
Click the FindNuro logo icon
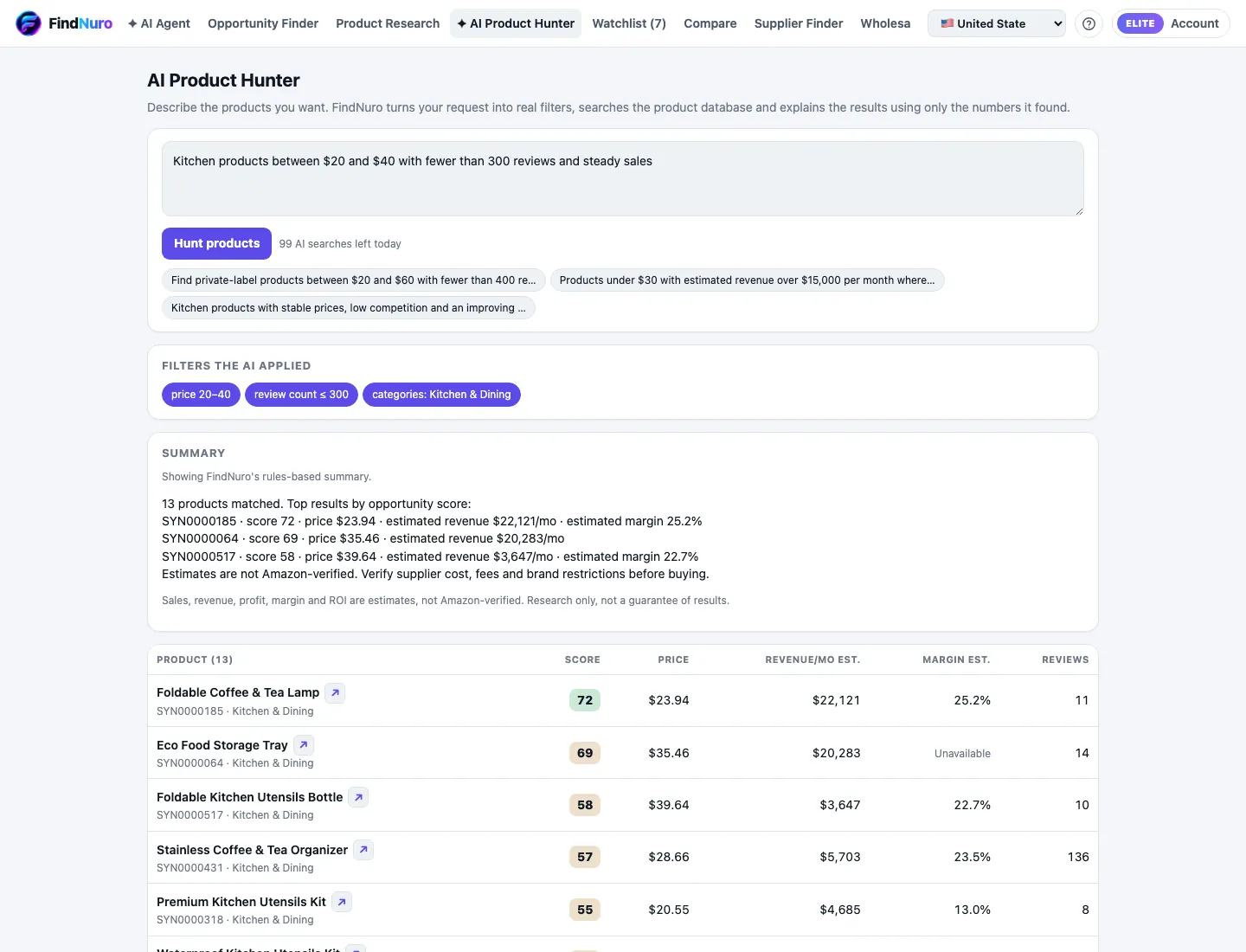(29, 23)
